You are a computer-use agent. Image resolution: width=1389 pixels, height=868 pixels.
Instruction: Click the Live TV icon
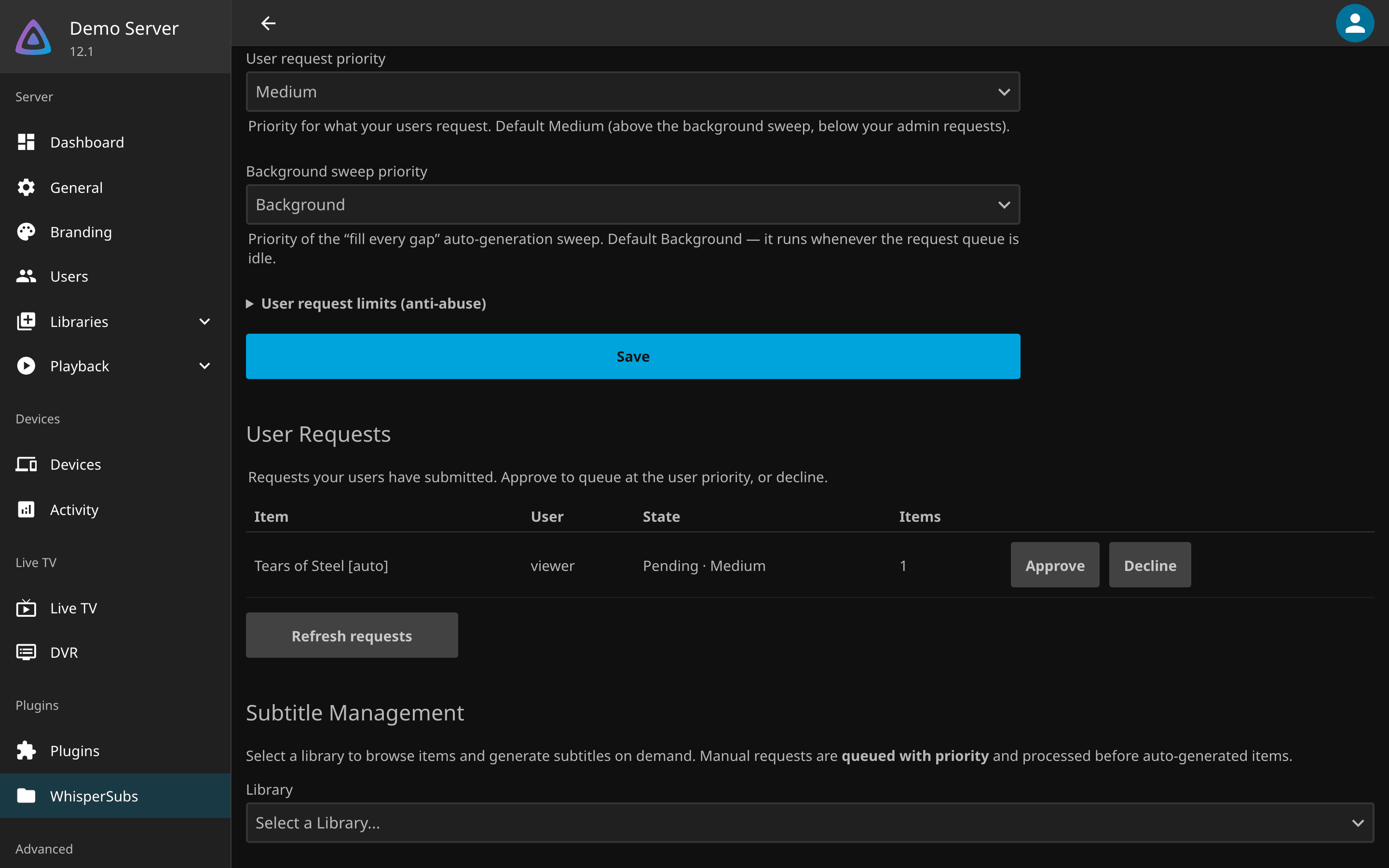coord(26,608)
